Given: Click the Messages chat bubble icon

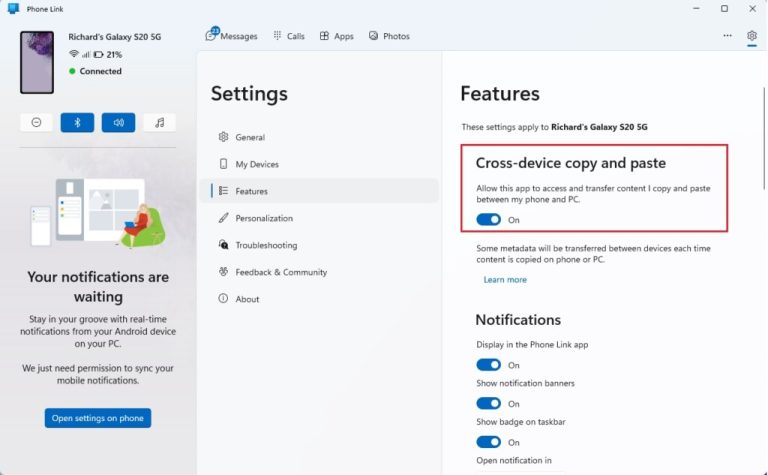Looking at the screenshot, I should click(211, 35).
